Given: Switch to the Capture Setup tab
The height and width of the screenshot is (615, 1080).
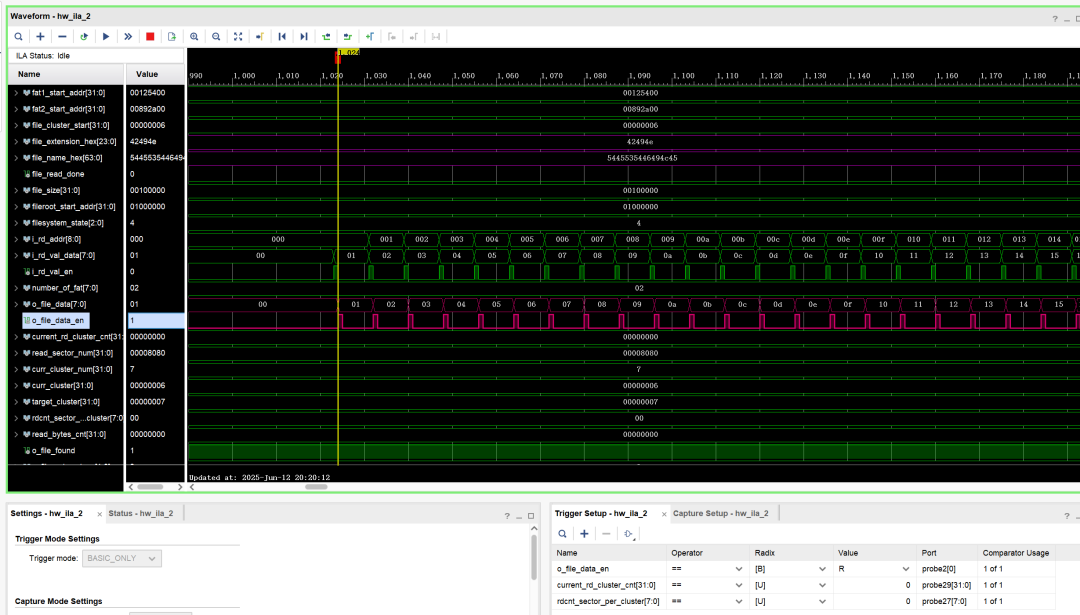Looking at the screenshot, I should (722, 512).
